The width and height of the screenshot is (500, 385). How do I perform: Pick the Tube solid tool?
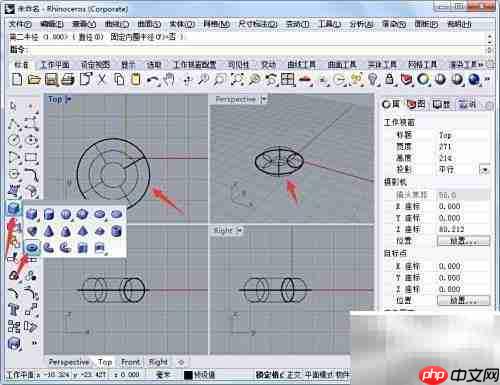[x=116, y=231]
